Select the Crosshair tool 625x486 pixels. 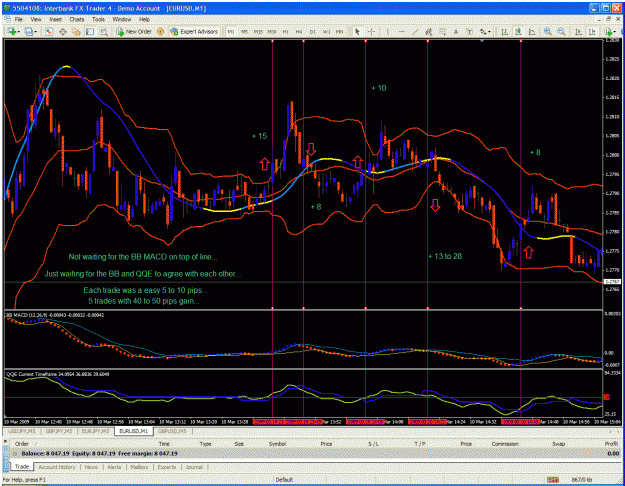(371, 31)
